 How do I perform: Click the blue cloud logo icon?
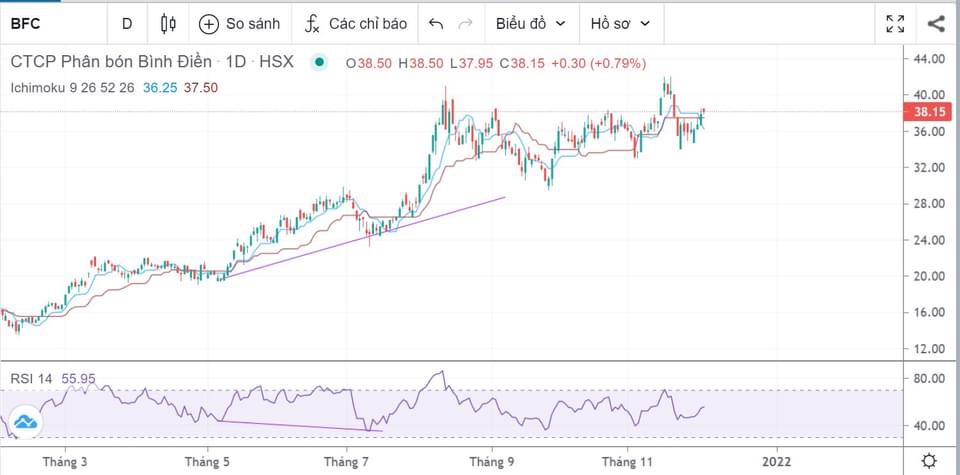(26, 421)
